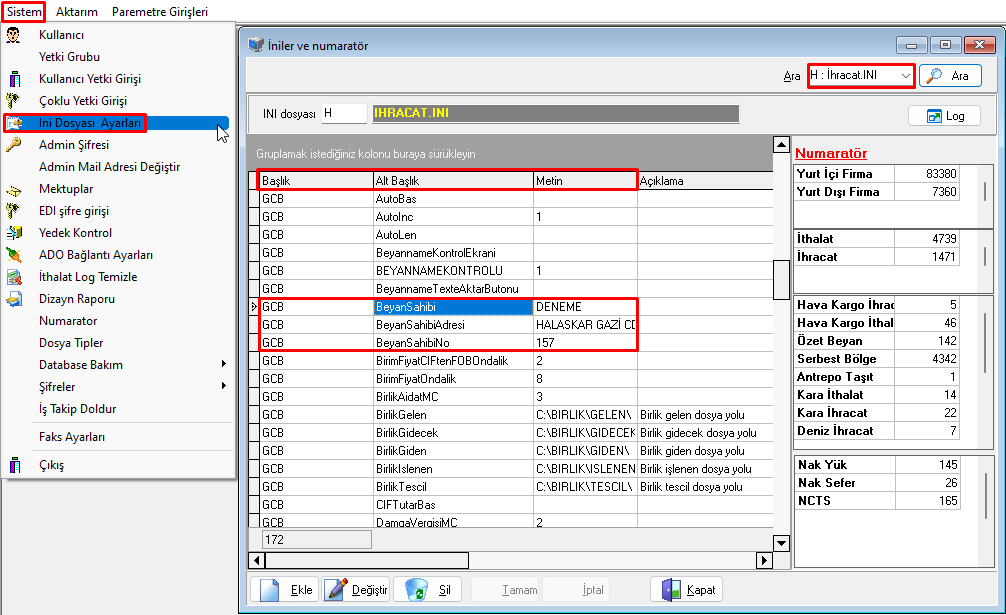1006x615 pixels.
Task: Click the Değiştir pencil icon
Action: click(x=336, y=589)
